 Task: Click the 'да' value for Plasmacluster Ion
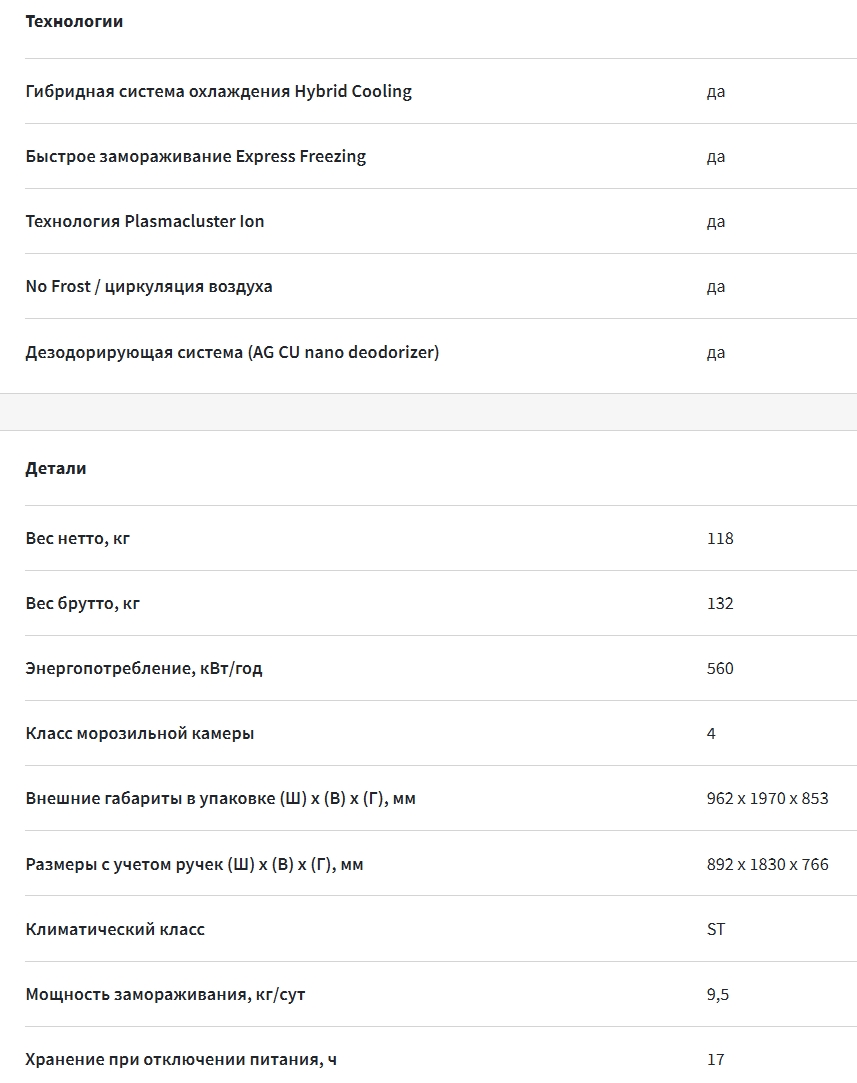tap(715, 222)
